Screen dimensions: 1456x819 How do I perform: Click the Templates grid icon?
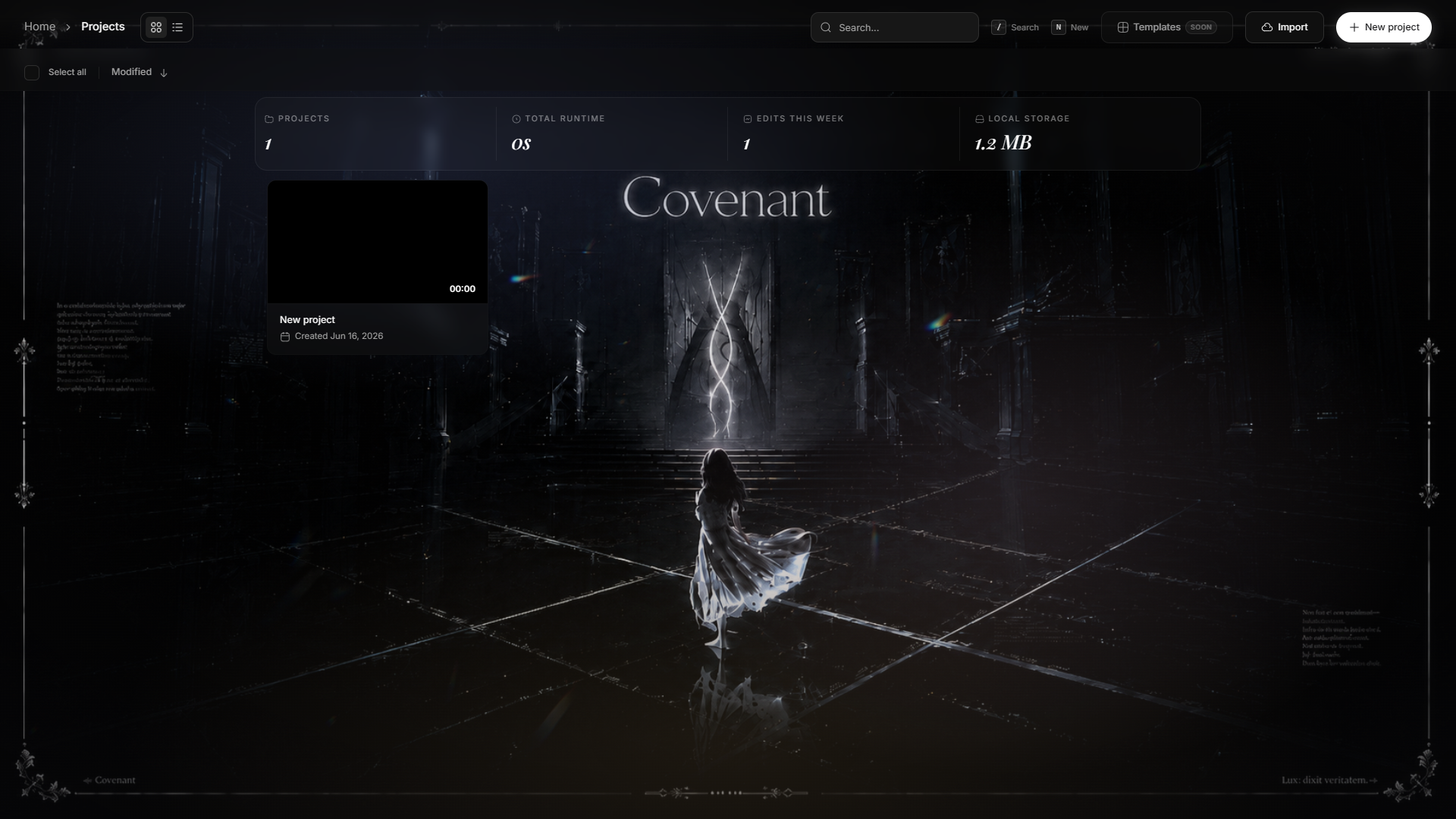click(1122, 27)
